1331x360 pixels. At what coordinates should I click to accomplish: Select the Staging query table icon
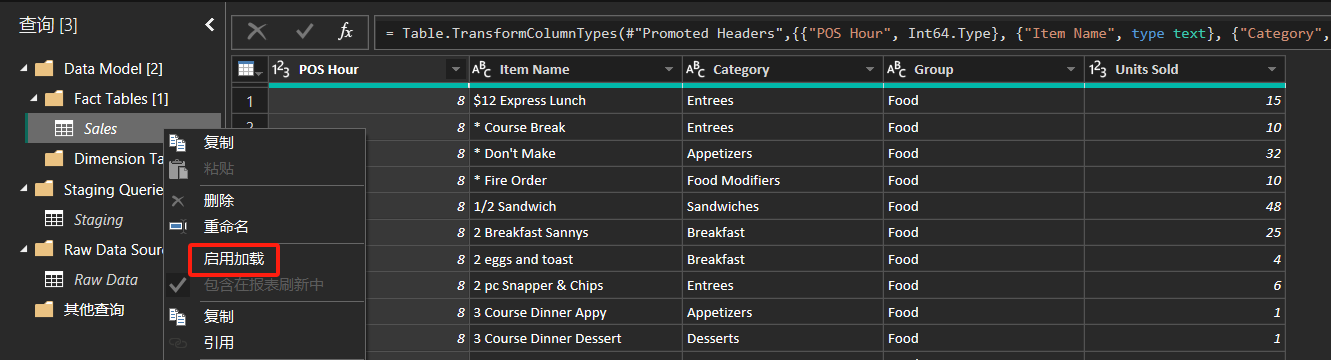(x=54, y=219)
